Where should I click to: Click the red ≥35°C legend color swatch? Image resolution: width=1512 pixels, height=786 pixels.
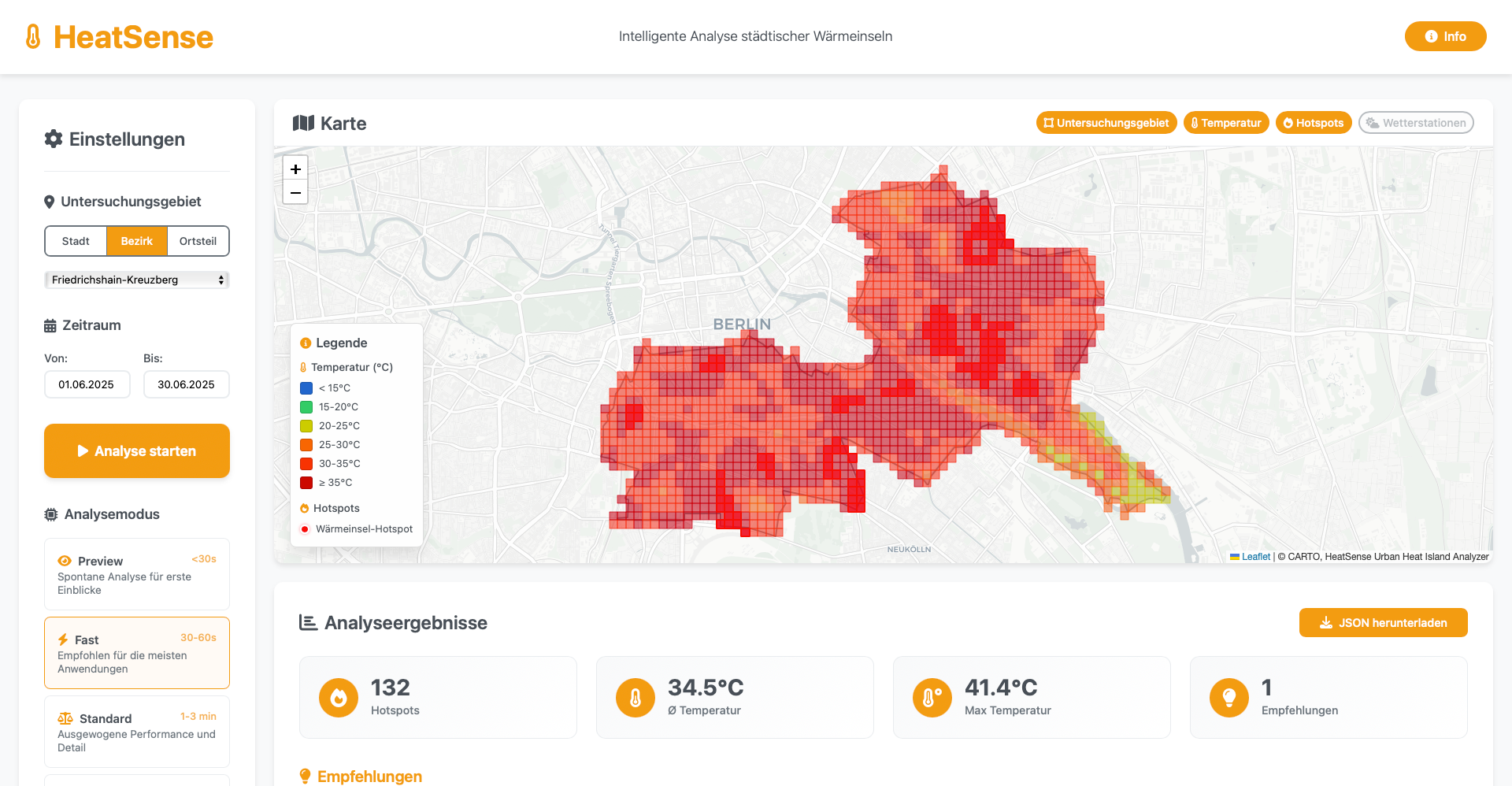point(306,483)
